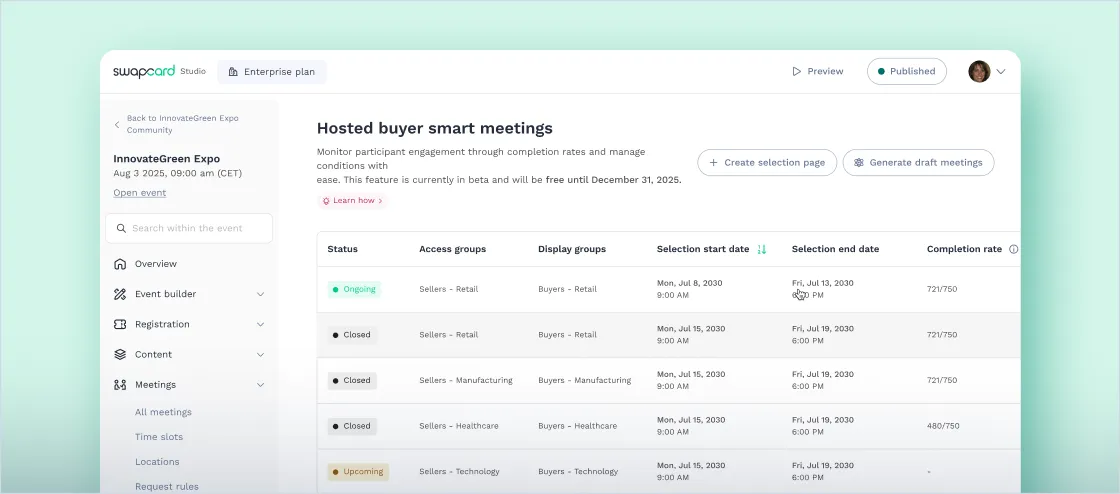
Task: Click the 480/750 completion rate value
Action: [943, 426]
